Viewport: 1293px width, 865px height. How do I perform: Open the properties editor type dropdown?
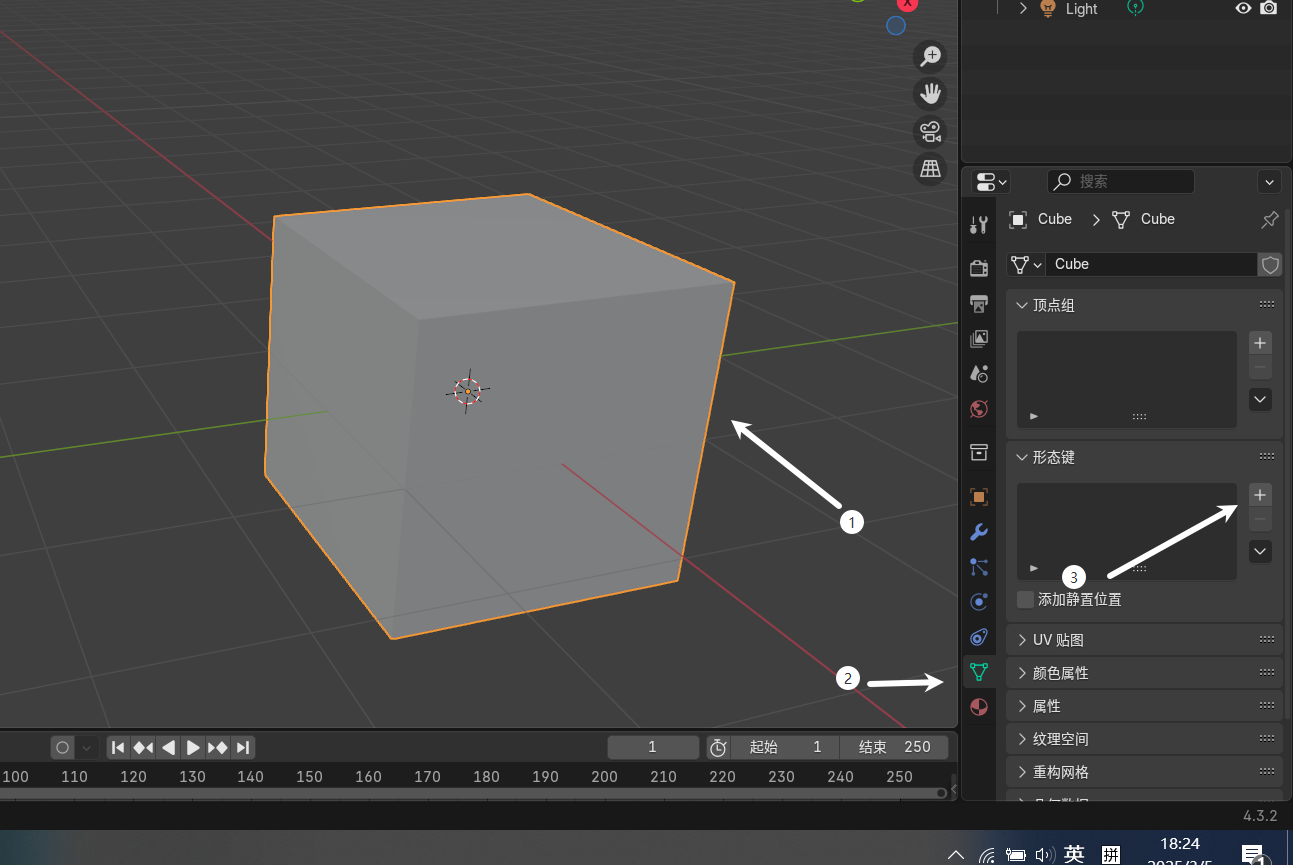991,182
